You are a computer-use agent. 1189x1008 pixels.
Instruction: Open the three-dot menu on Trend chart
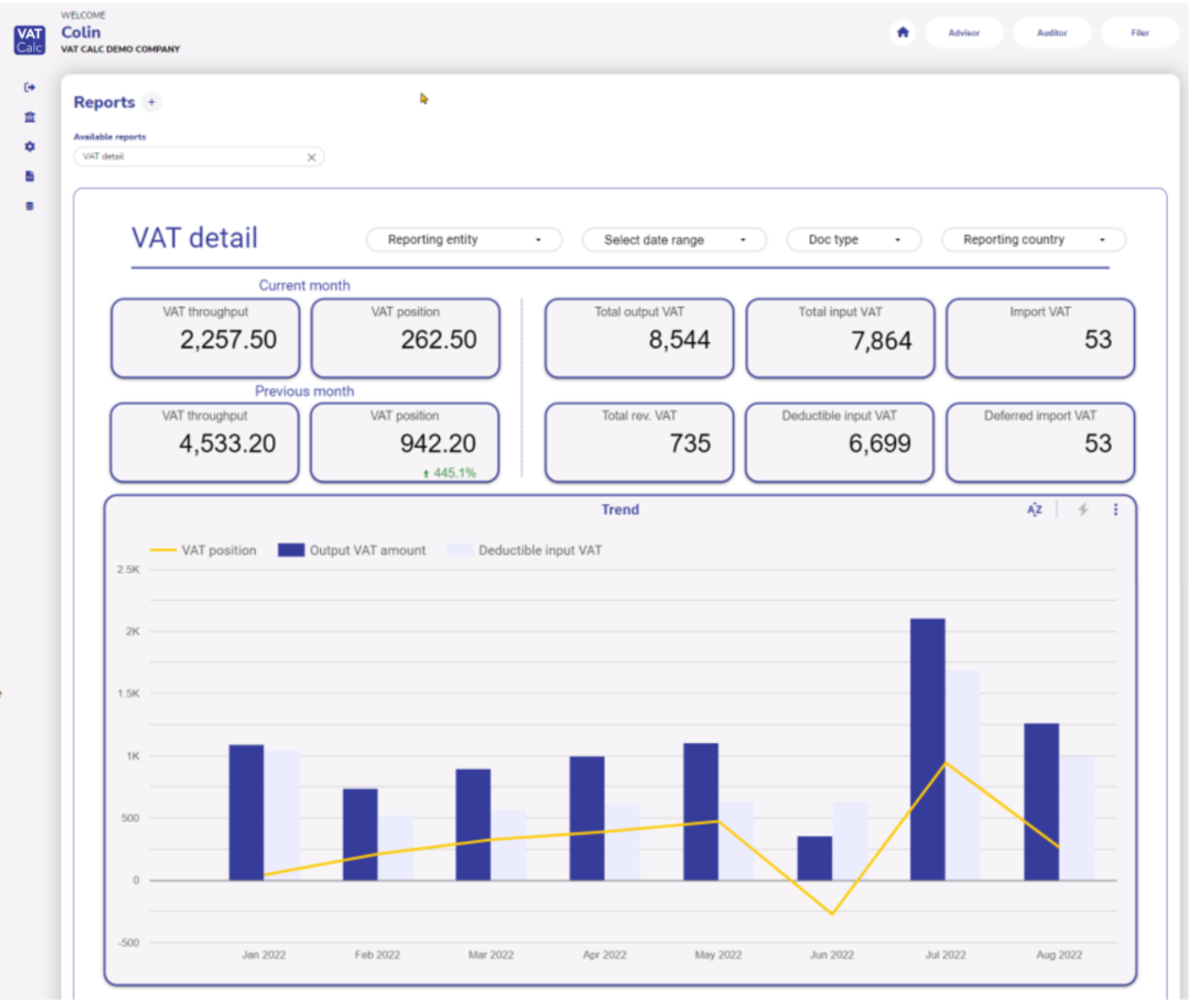pyautogui.click(x=1116, y=509)
